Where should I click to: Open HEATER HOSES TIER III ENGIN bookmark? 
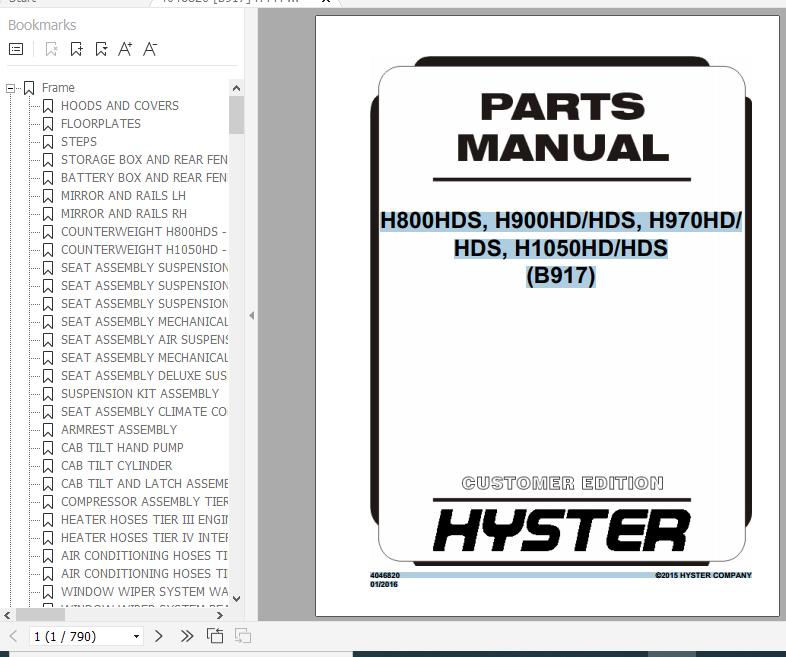coord(144,520)
